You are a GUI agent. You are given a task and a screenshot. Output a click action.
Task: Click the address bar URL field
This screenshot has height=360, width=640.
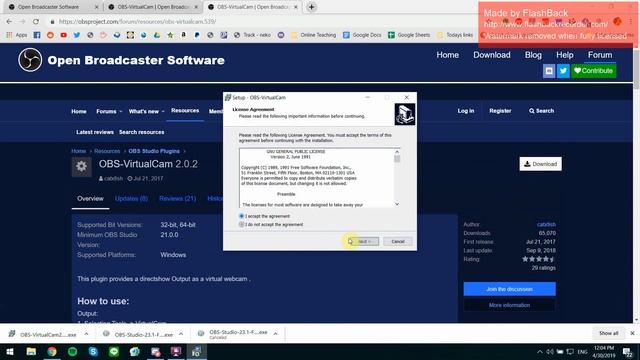261,22
